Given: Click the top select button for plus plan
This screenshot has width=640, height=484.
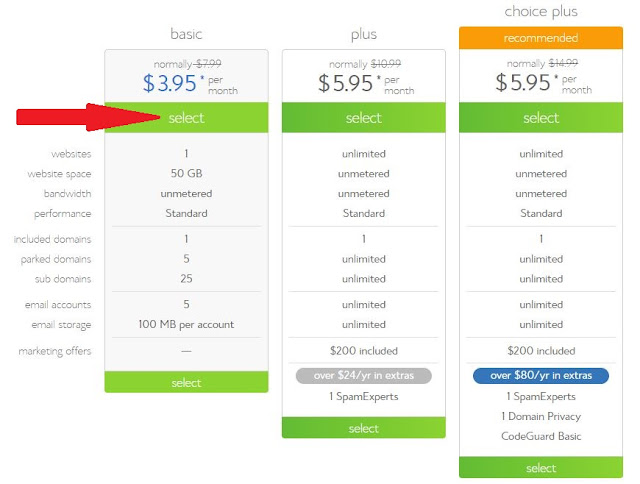Looking at the screenshot, I should [x=363, y=118].
